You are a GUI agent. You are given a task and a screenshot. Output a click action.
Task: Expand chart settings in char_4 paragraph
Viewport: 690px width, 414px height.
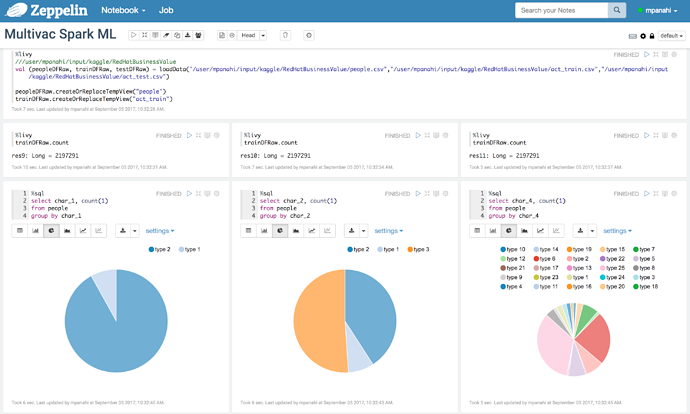click(x=618, y=231)
